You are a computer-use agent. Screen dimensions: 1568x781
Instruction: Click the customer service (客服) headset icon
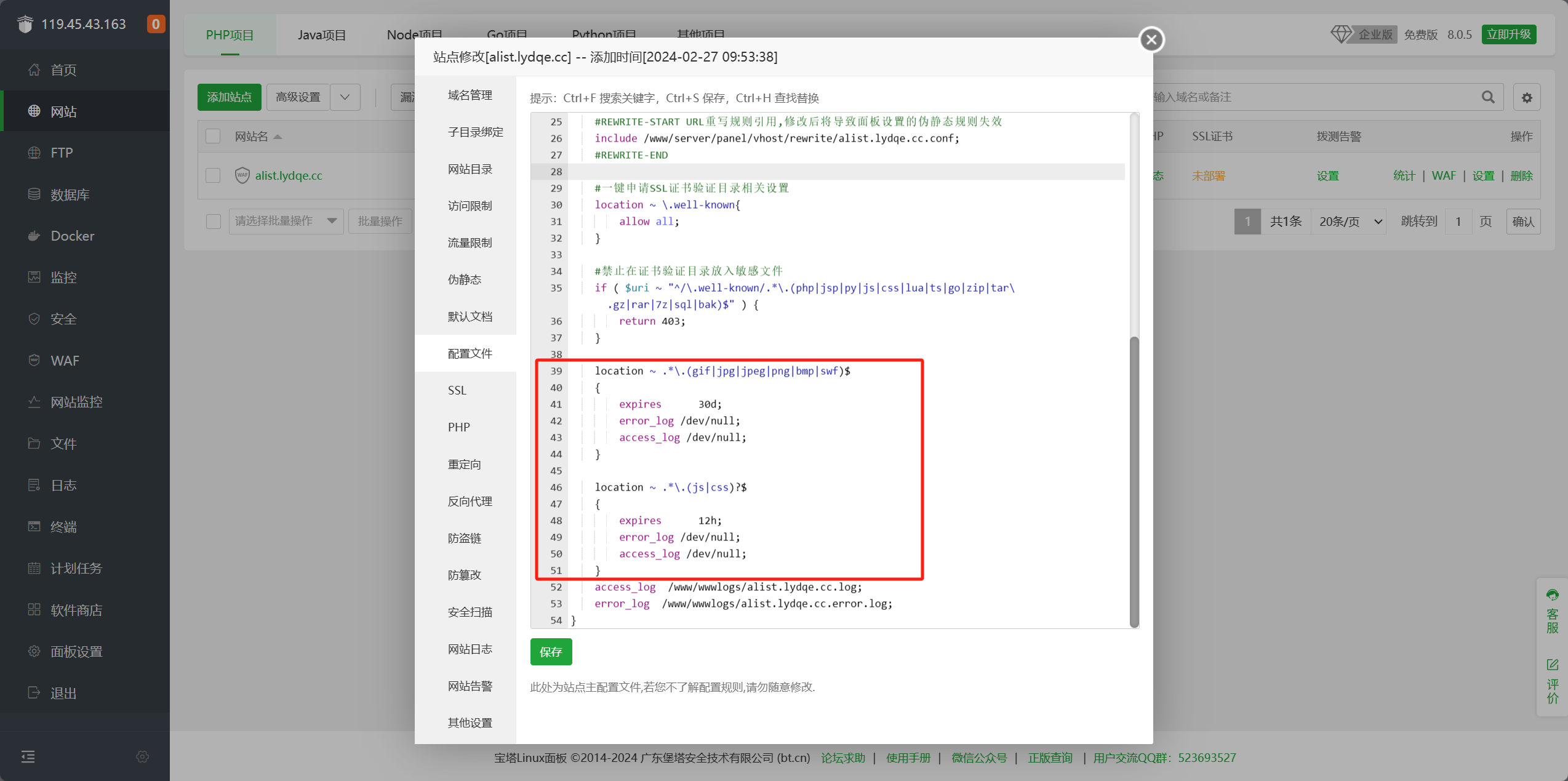coord(1552,595)
